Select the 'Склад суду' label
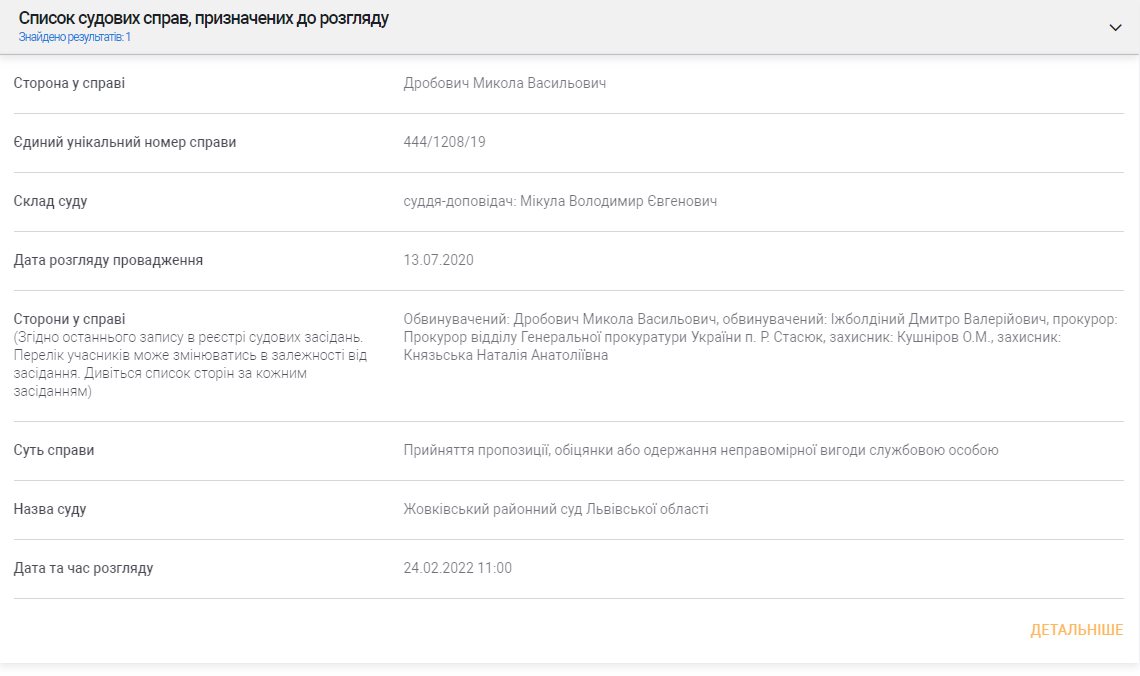 tap(50, 201)
